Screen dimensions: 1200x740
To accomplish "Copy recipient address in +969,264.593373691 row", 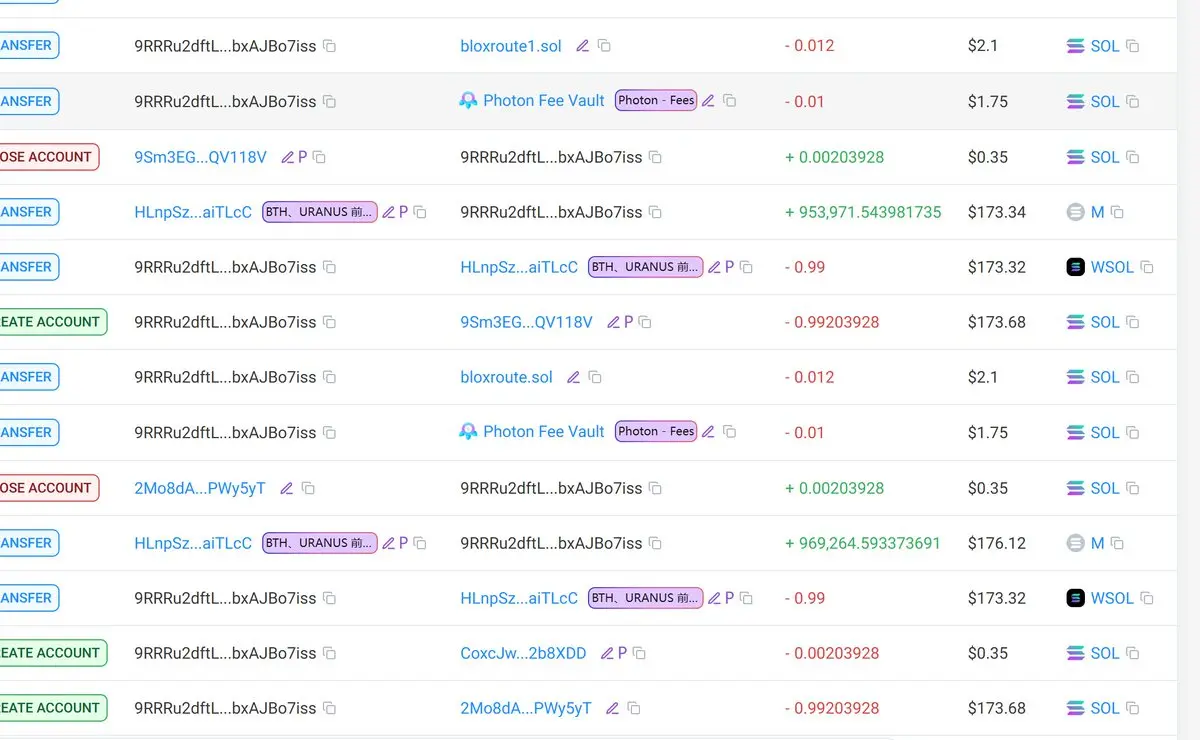I will tap(655, 543).
